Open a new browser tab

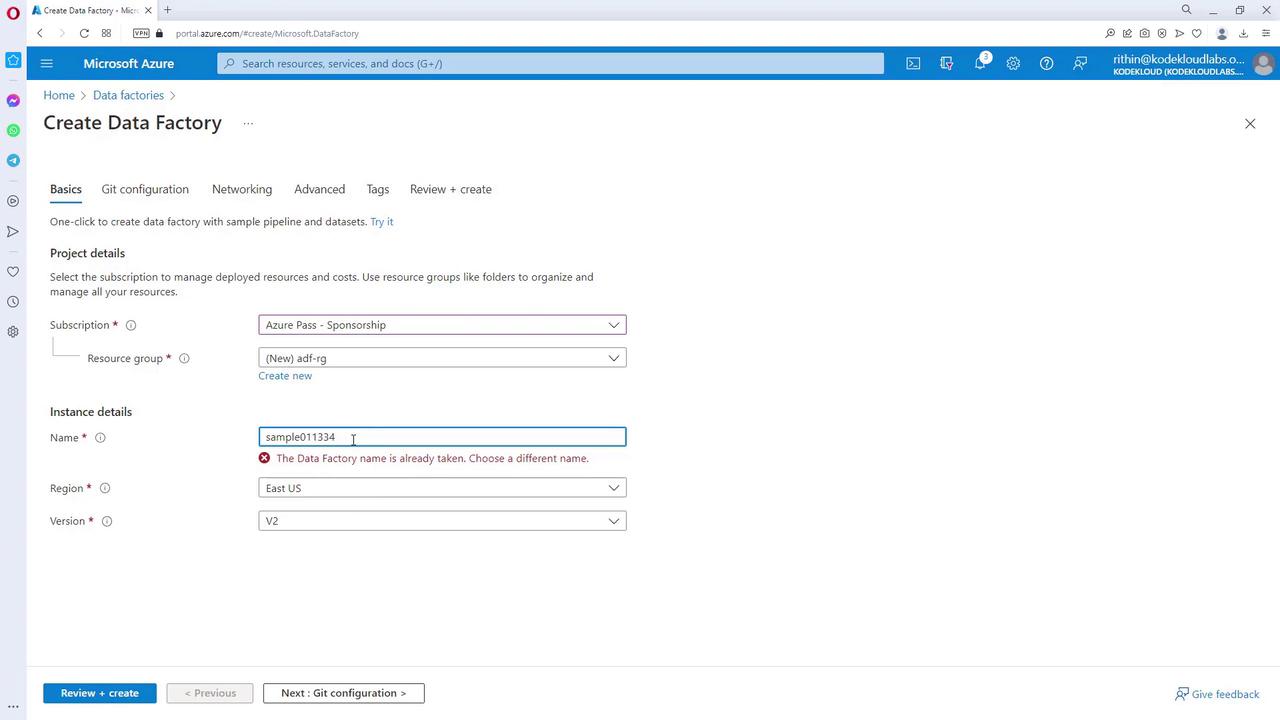tap(167, 10)
